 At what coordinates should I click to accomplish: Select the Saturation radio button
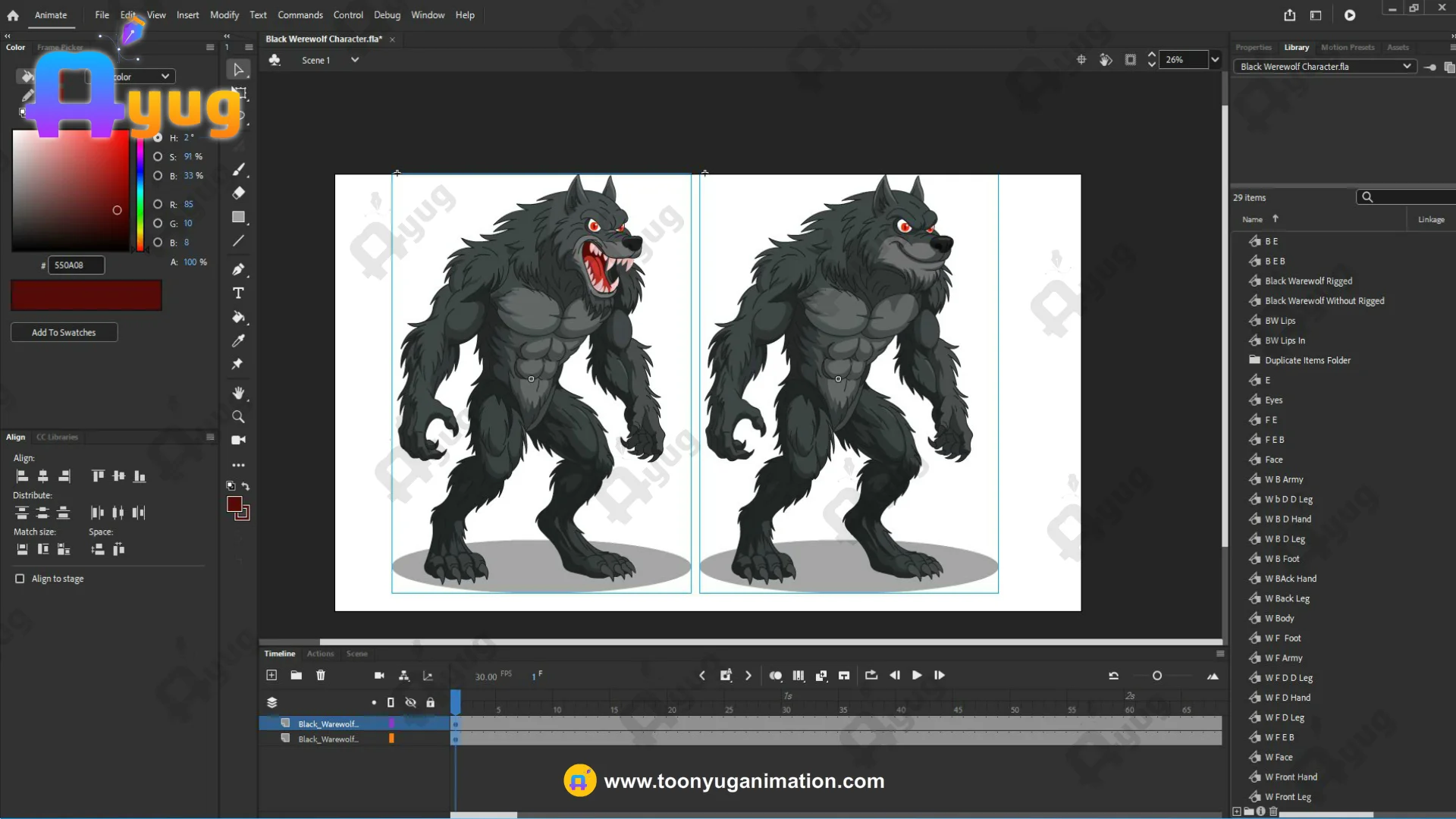(158, 157)
